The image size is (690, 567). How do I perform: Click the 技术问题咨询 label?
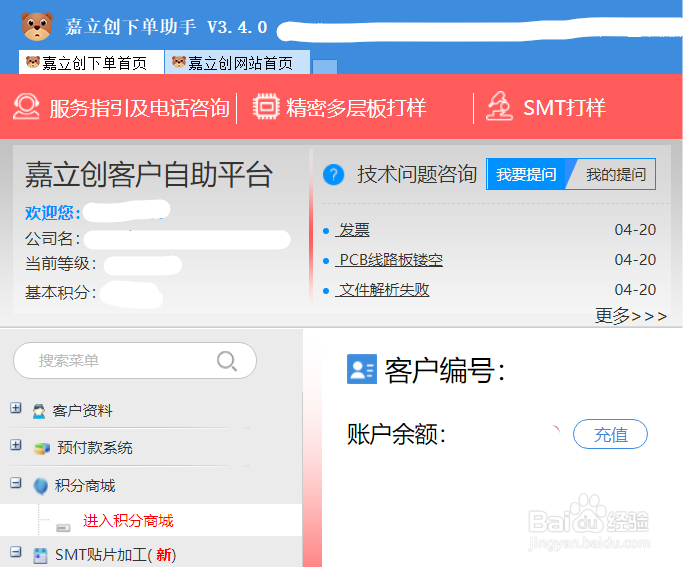pos(417,174)
